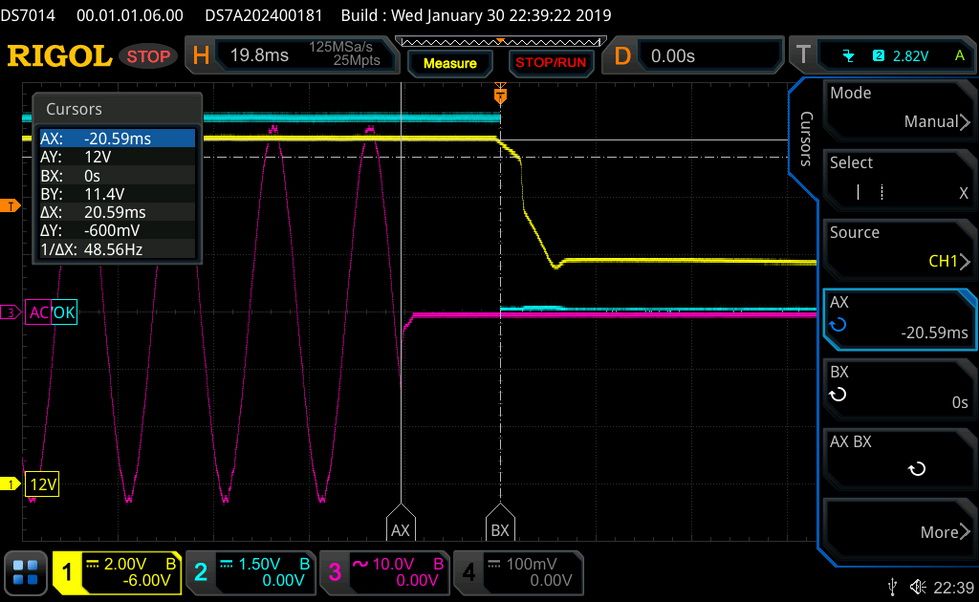Select the ΔX: 20.59ms cursor row
Screen dimensions: 979x602
117,212
